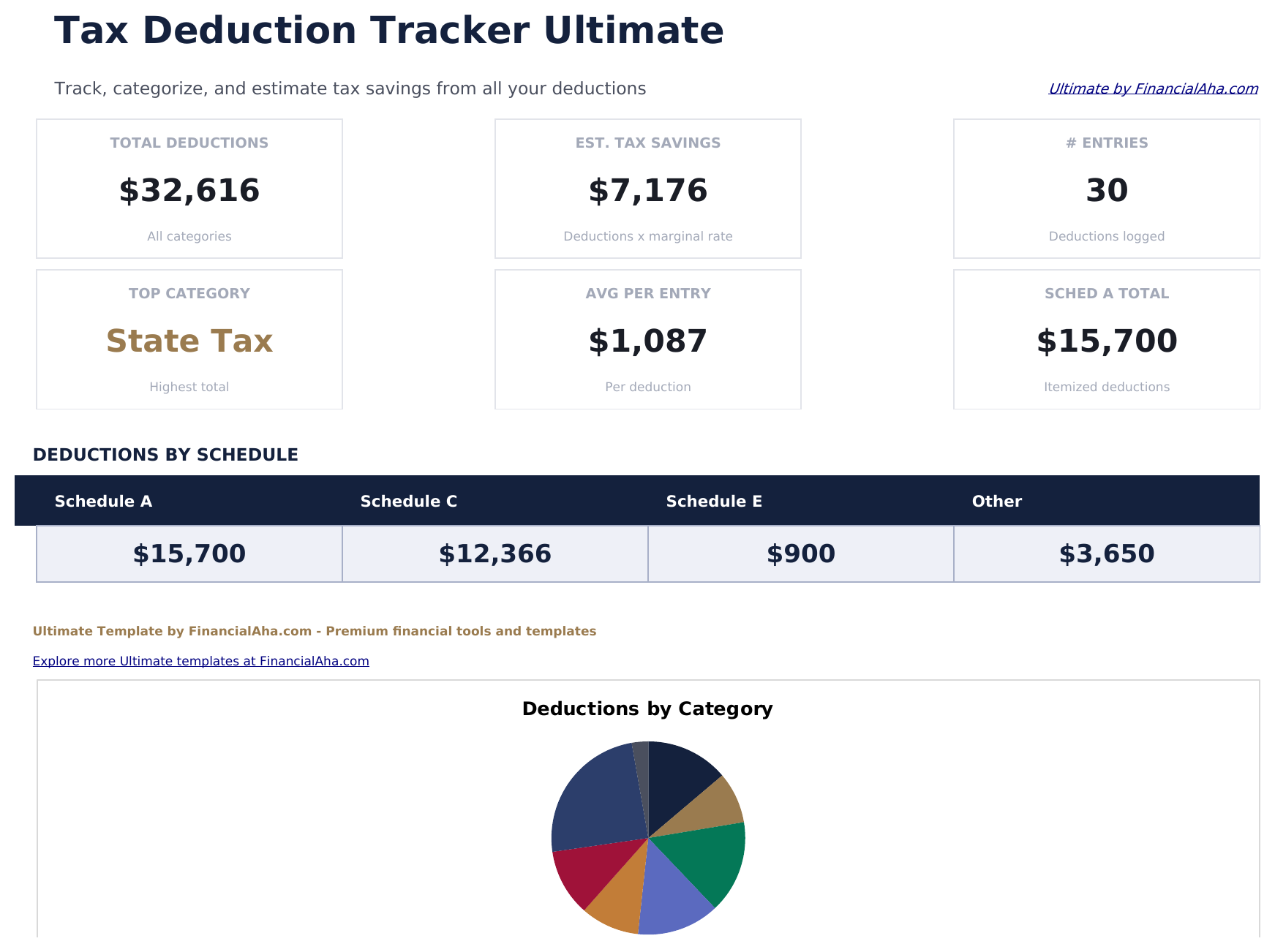1275x952 pixels.
Task: Select the Sched A Total card
Action: [1107, 339]
